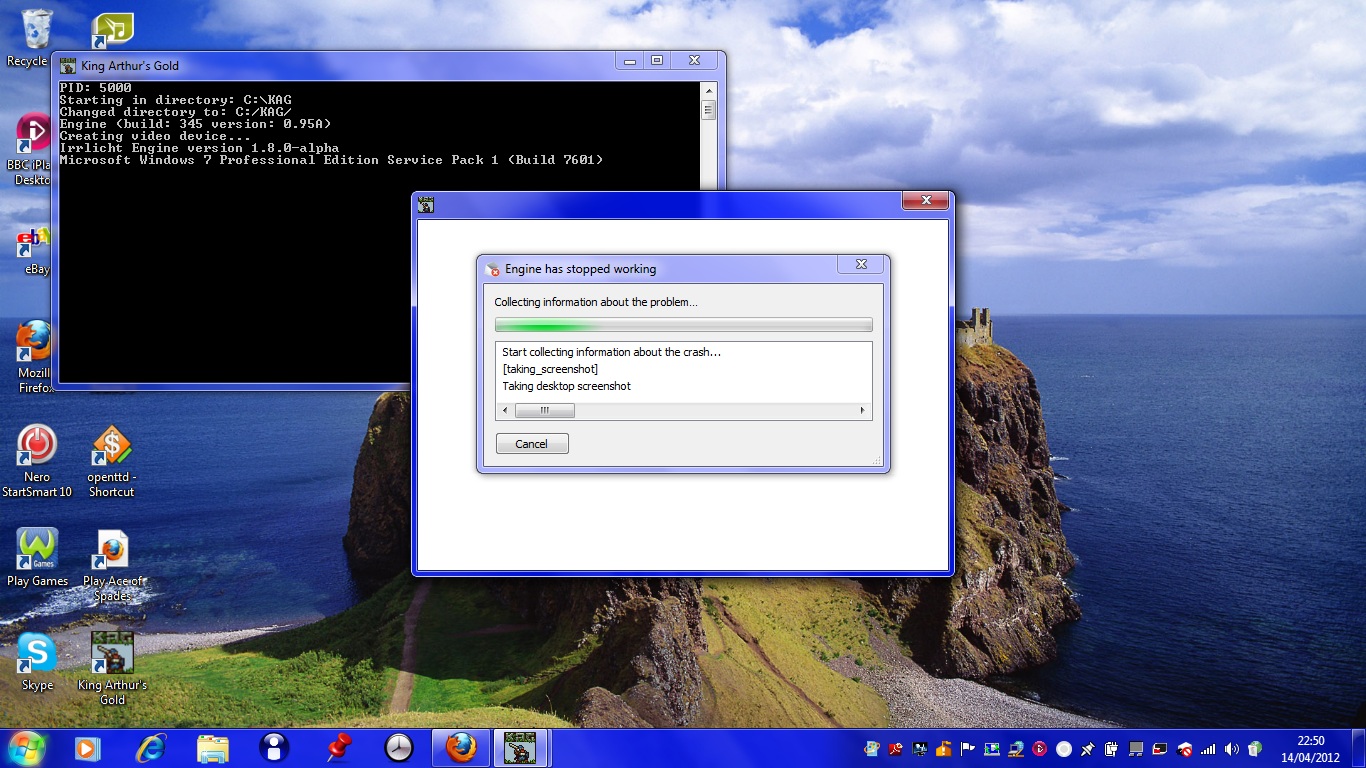The height and width of the screenshot is (768, 1366).
Task: Click the green recycle bin tray icon
Action: pyautogui.click(x=1255, y=749)
